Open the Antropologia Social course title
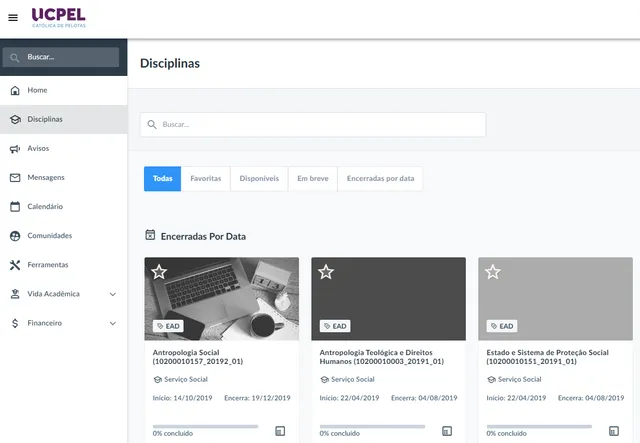Screen dimensions: 640x443 pos(198,357)
